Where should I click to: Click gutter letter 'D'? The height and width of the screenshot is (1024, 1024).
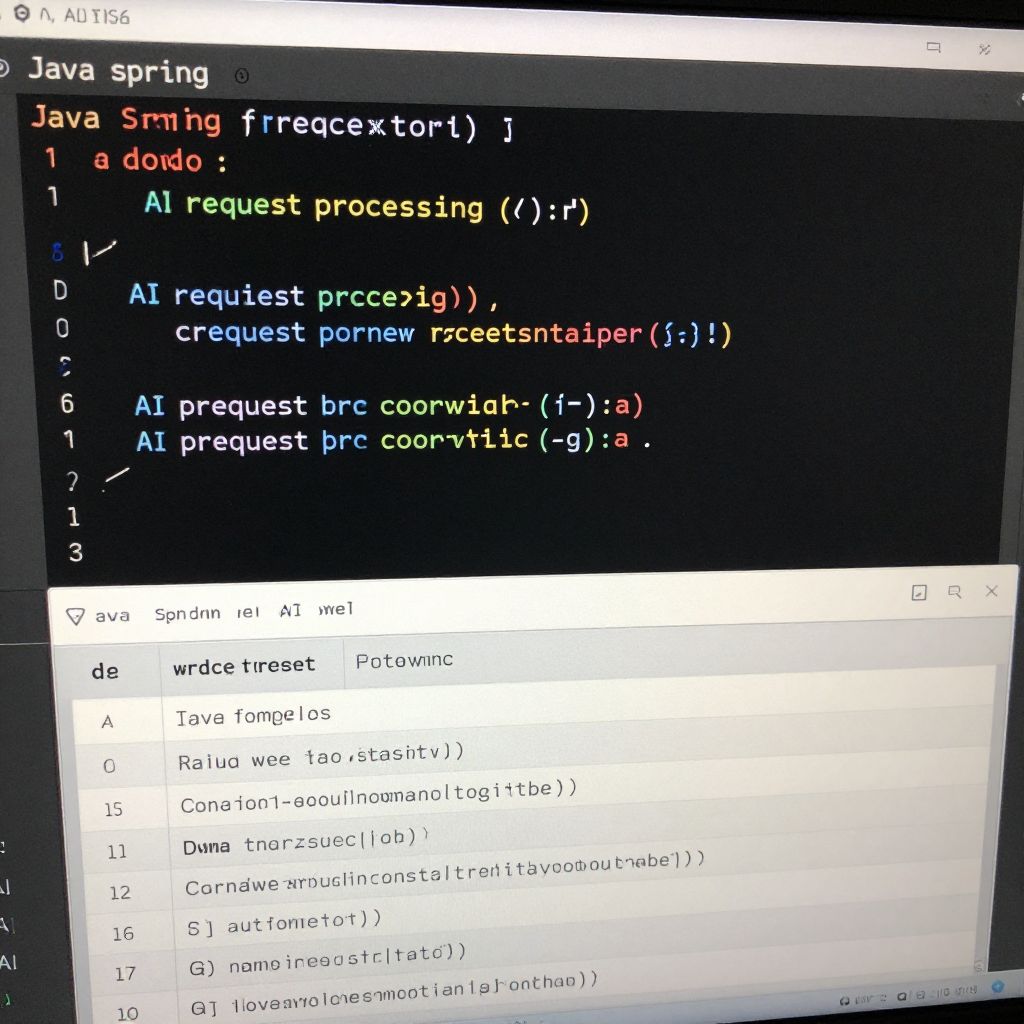click(x=60, y=291)
